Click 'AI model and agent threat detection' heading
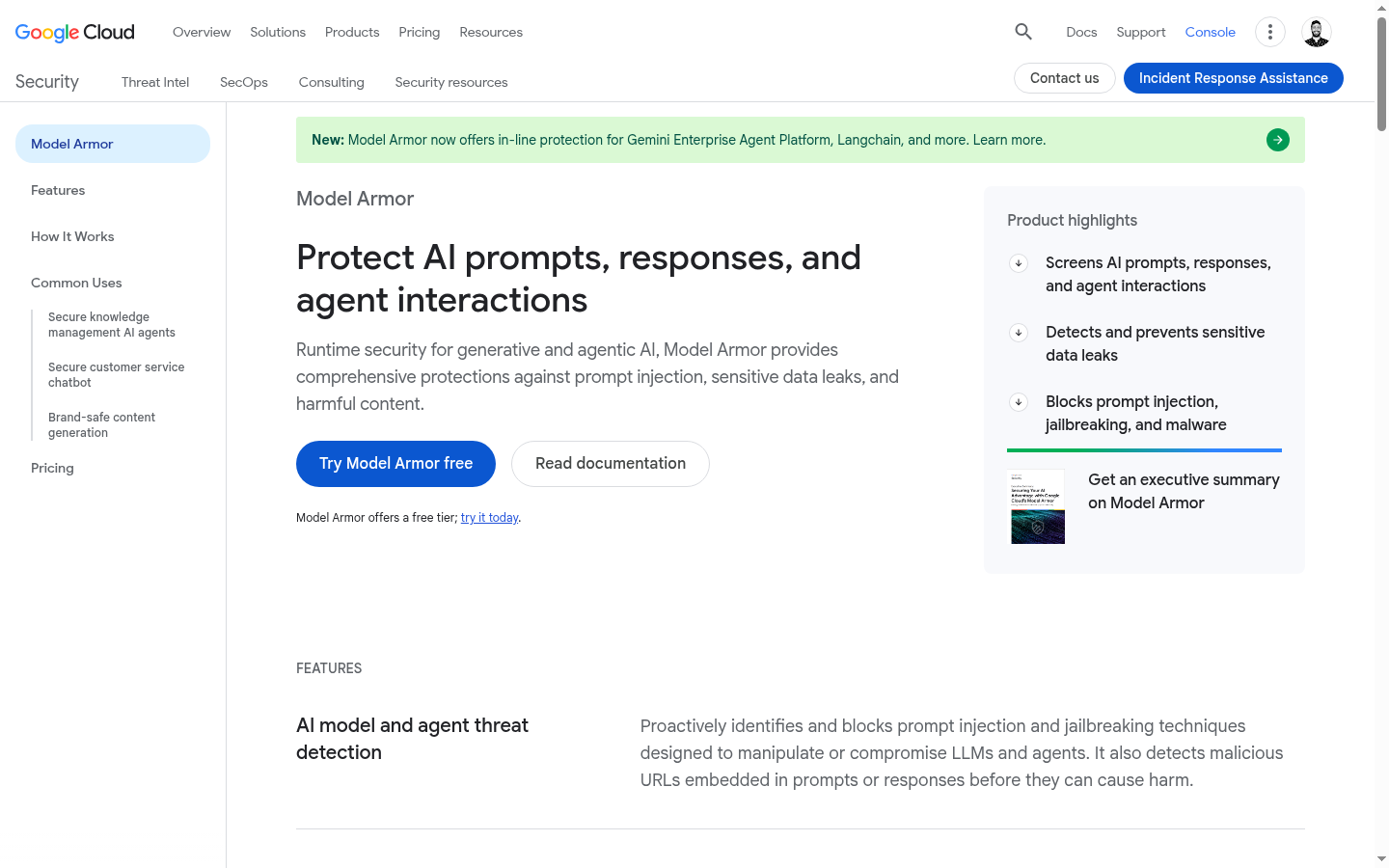This screenshot has height=868, width=1389. pos(412,739)
